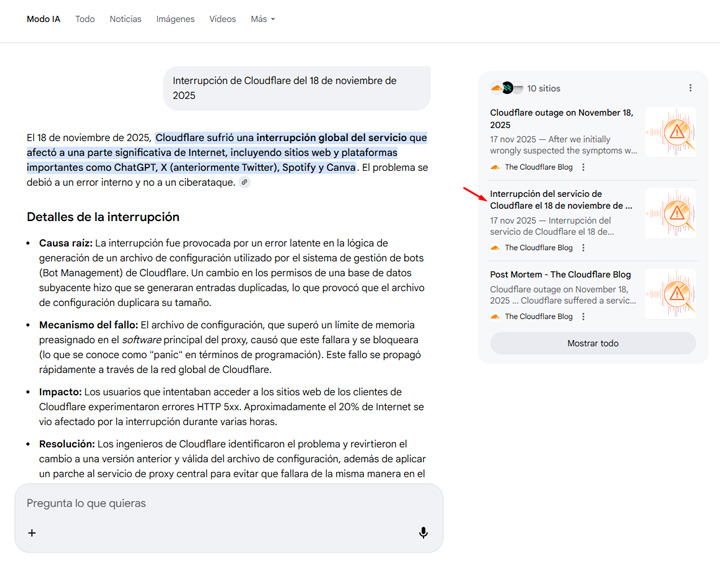
Task: Click the source link icon after the summary paragraph
Action: (x=245, y=183)
